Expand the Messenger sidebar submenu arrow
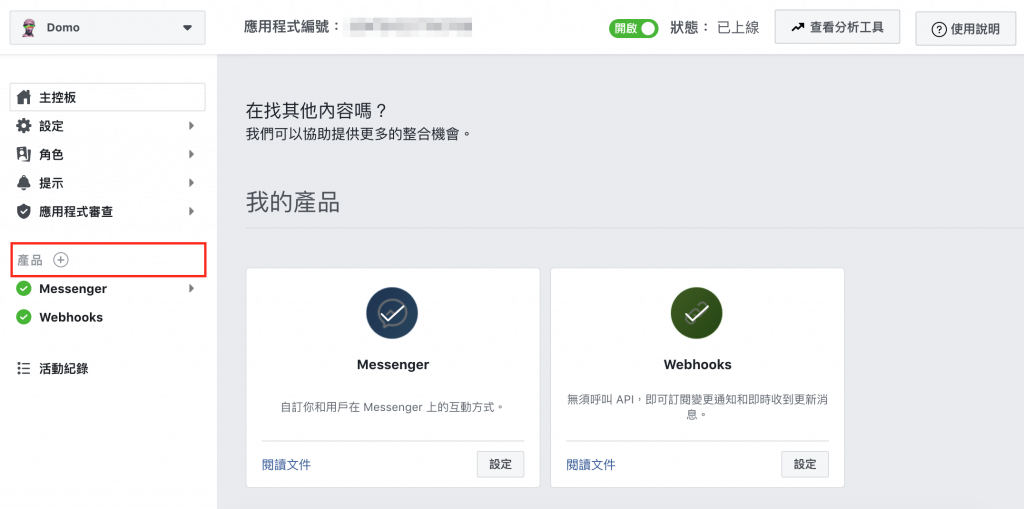This screenshot has width=1024, height=509. pyautogui.click(x=191, y=288)
